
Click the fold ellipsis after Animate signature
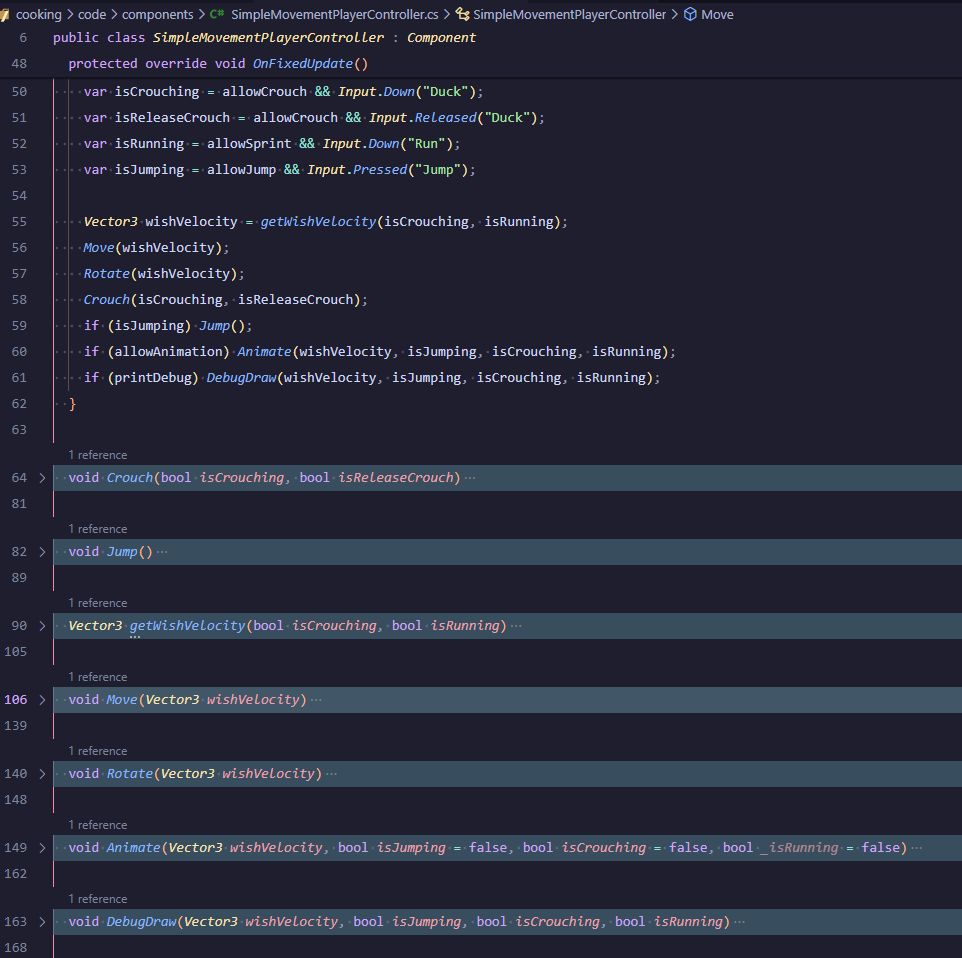click(917, 848)
